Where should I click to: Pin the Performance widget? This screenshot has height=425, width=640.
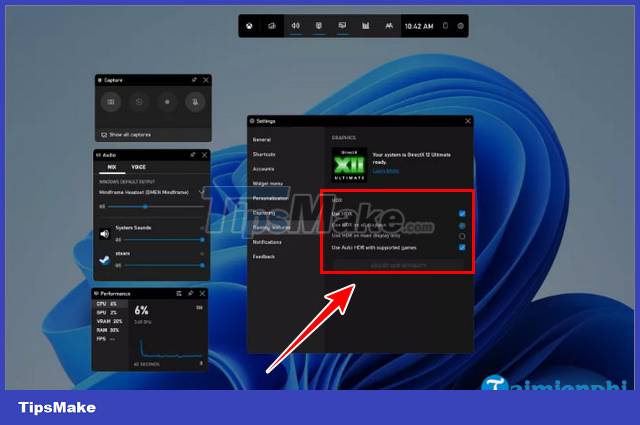point(191,293)
